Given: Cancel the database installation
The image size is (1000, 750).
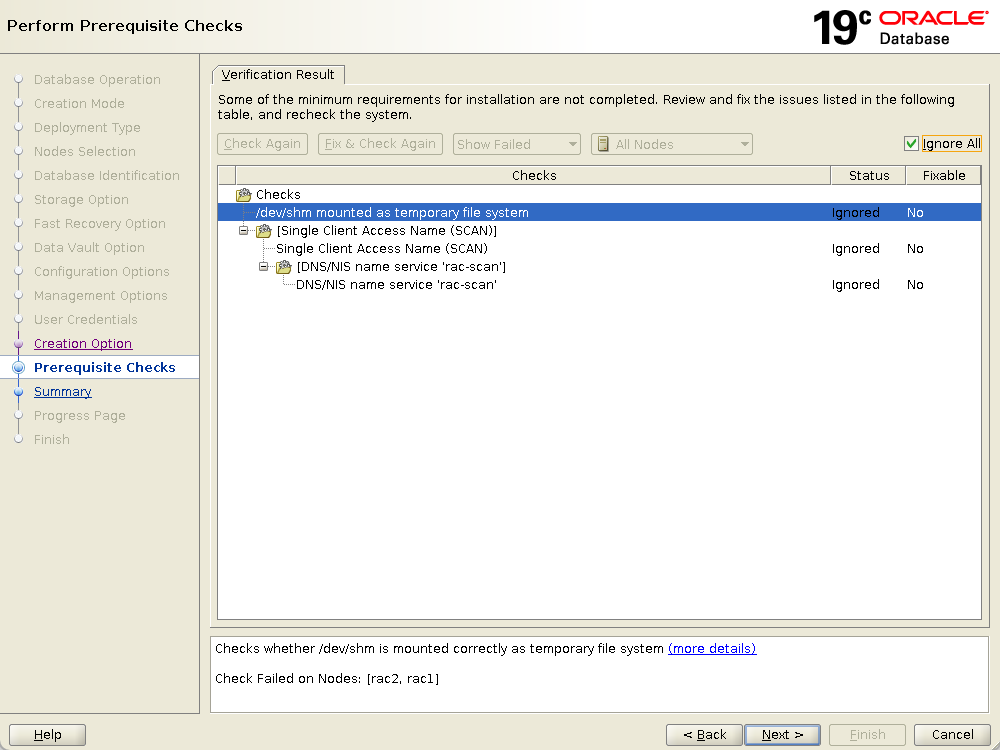Looking at the screenshot, I should click(x=952, y=735).
